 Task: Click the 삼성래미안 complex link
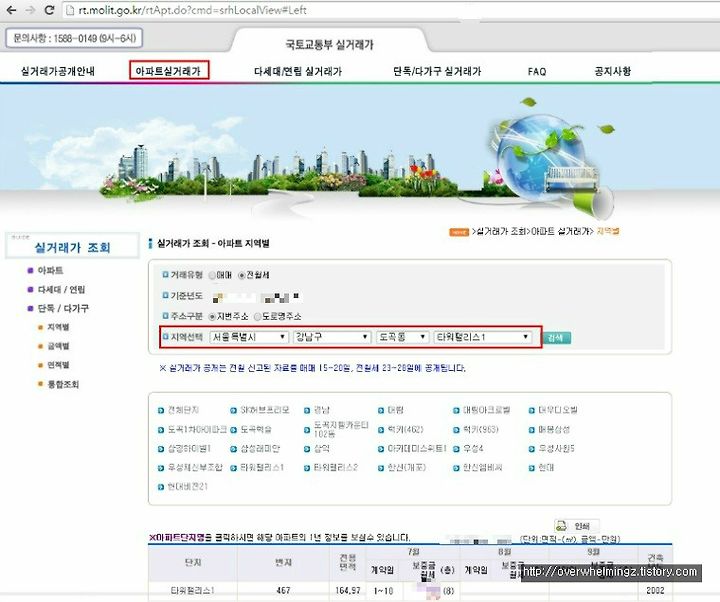pos(260,448)
